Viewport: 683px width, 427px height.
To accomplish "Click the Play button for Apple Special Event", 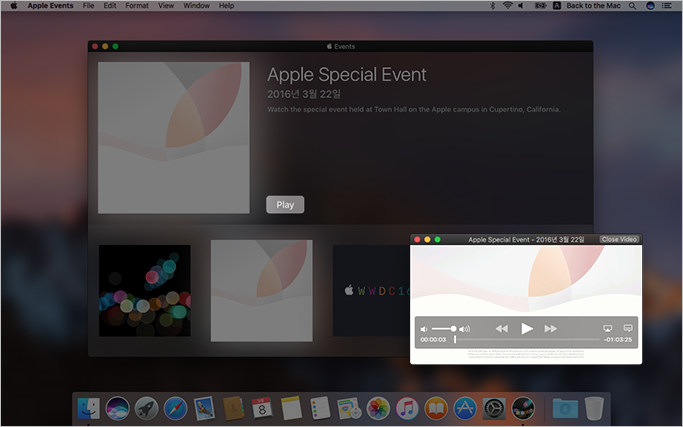I will 285,204.
